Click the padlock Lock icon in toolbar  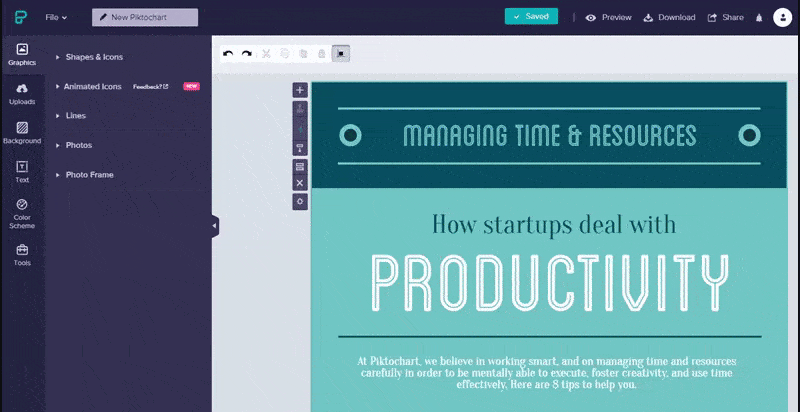[322, 54]
